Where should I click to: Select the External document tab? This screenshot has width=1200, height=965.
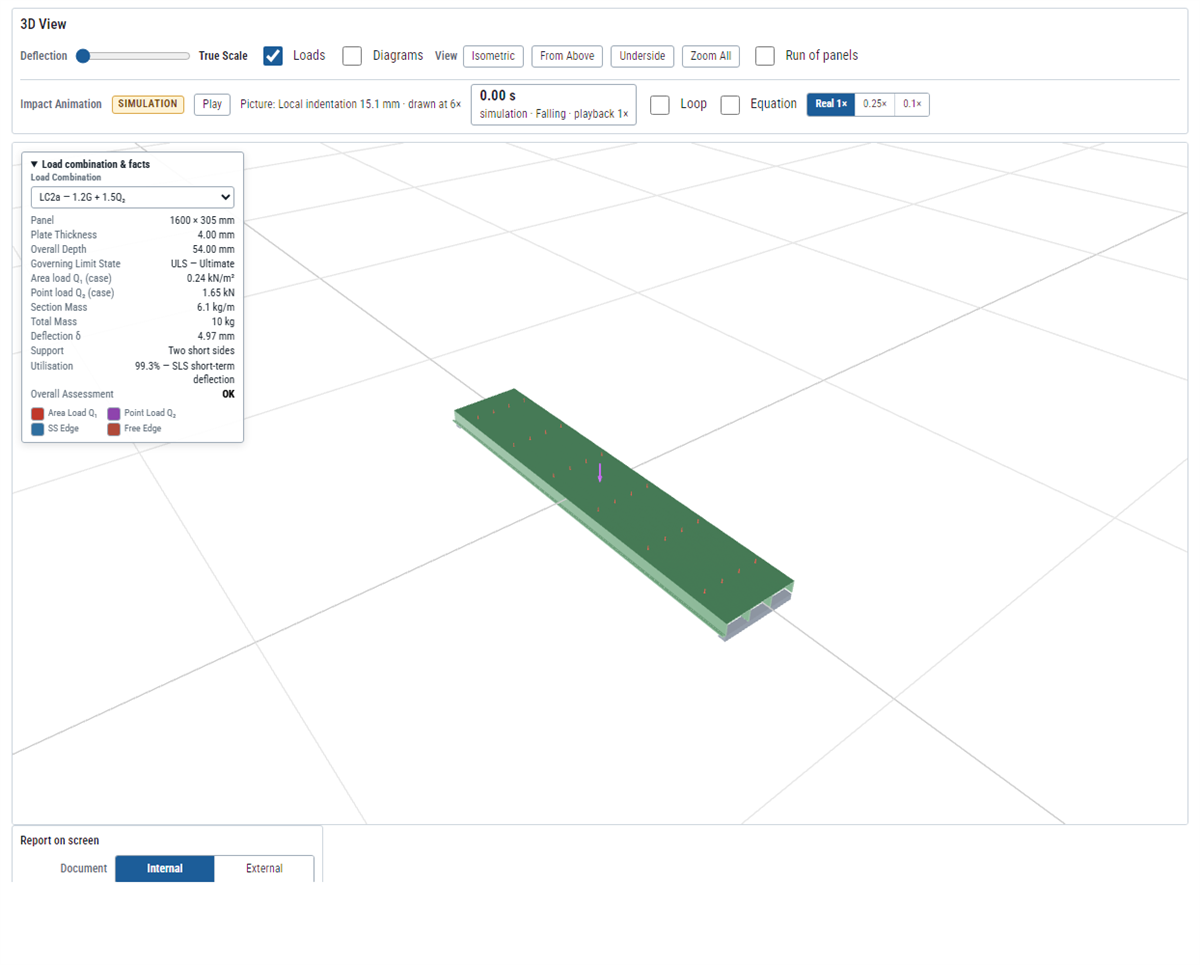pyautogui.click(x=264, y=869)
